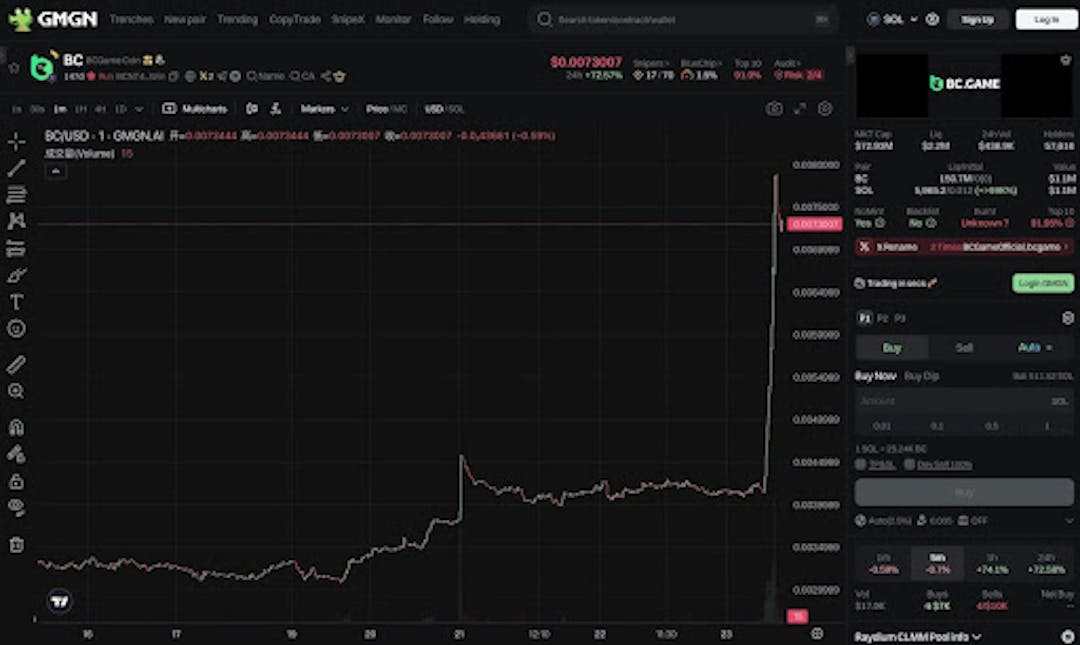This screenshot has height=645, width=1080.
Task: Choose the text annotation tool
Action: (x=16, y=301)
